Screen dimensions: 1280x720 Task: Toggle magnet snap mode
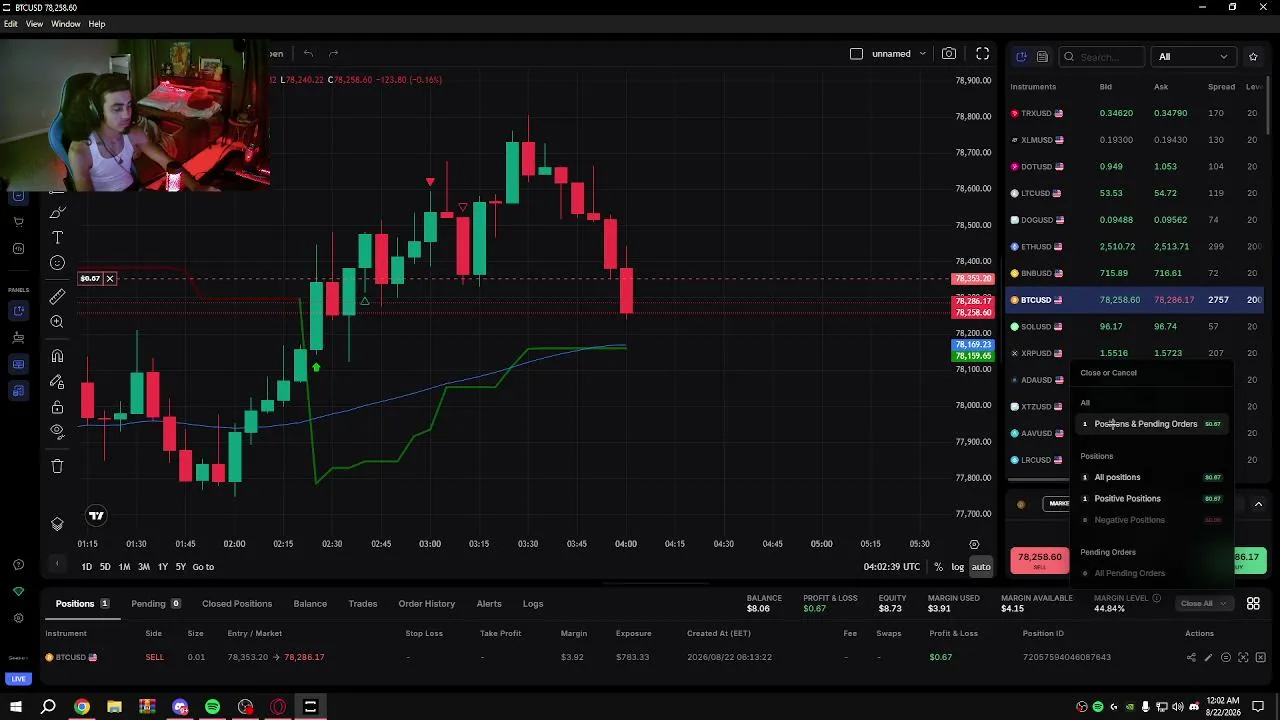pos(57,356)
